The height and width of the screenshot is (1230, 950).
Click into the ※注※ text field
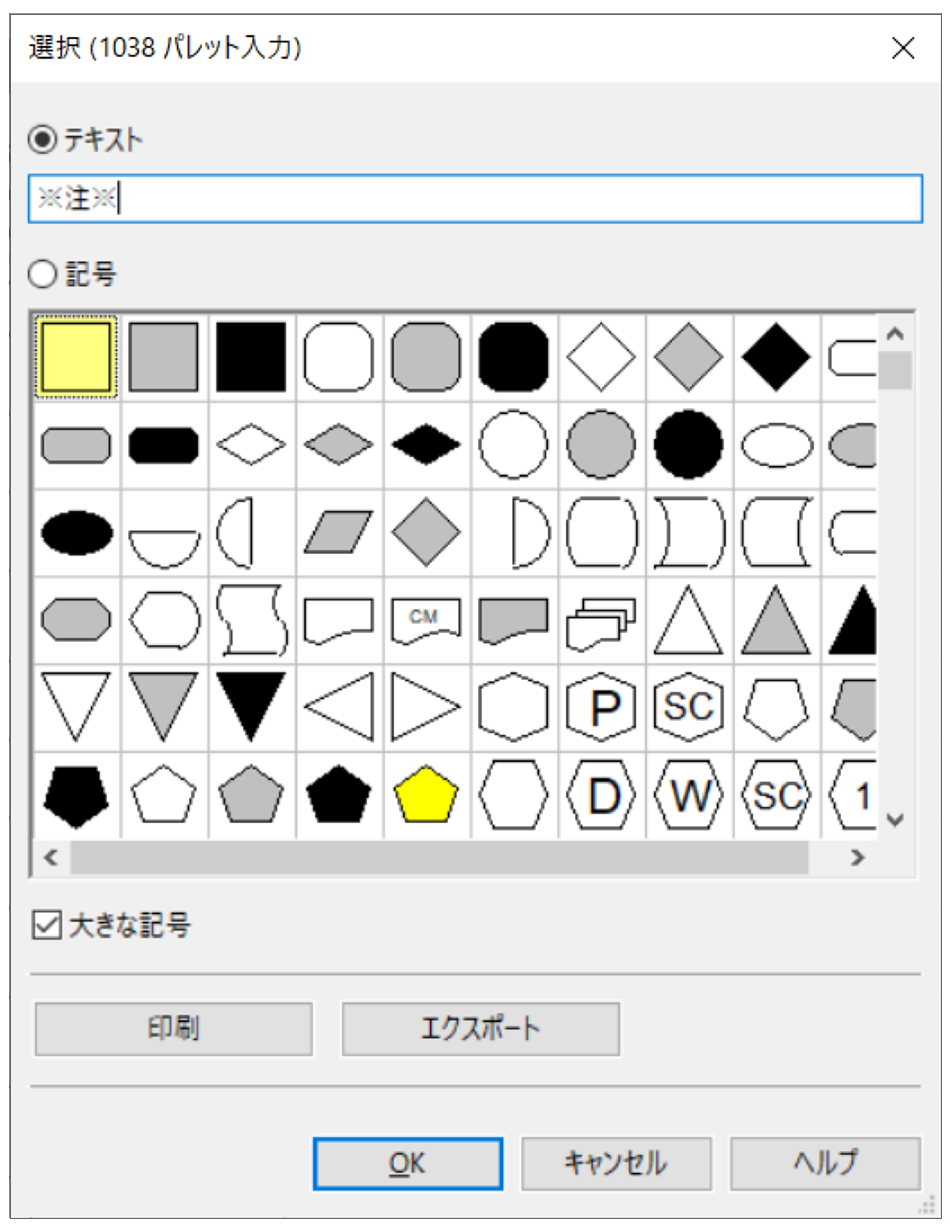pyautogui.click(x=475, y=198)
